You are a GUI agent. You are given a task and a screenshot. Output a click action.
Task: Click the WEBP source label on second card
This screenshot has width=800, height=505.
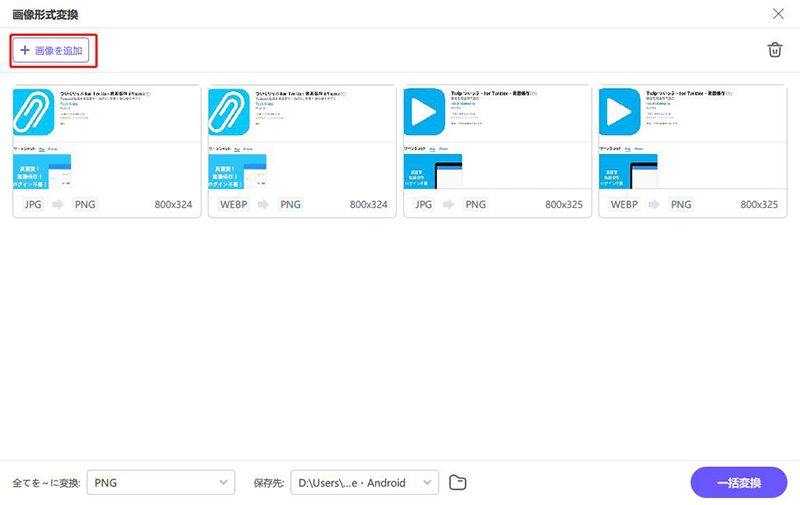point(234,205)
